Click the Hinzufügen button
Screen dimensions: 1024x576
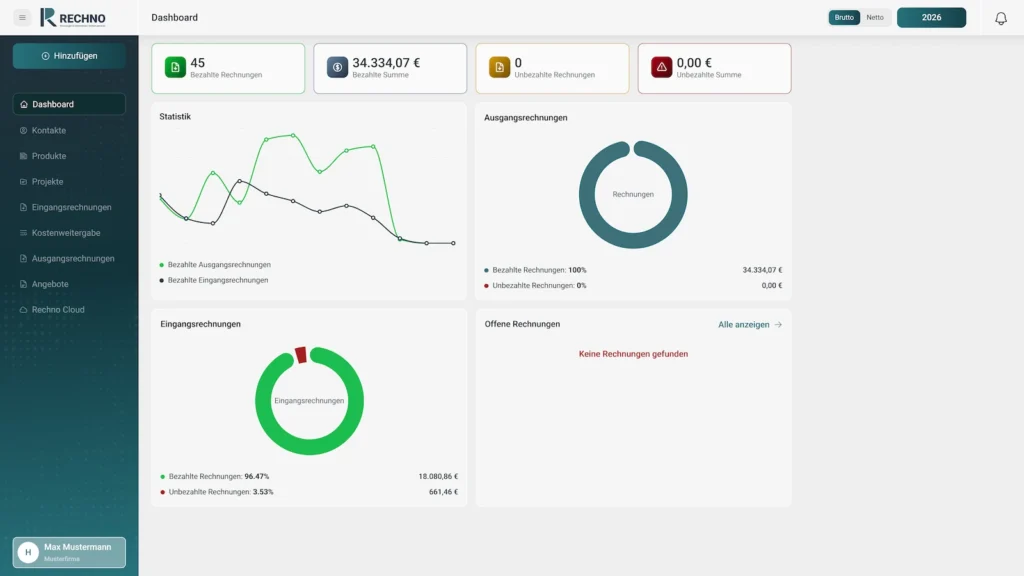69,56
